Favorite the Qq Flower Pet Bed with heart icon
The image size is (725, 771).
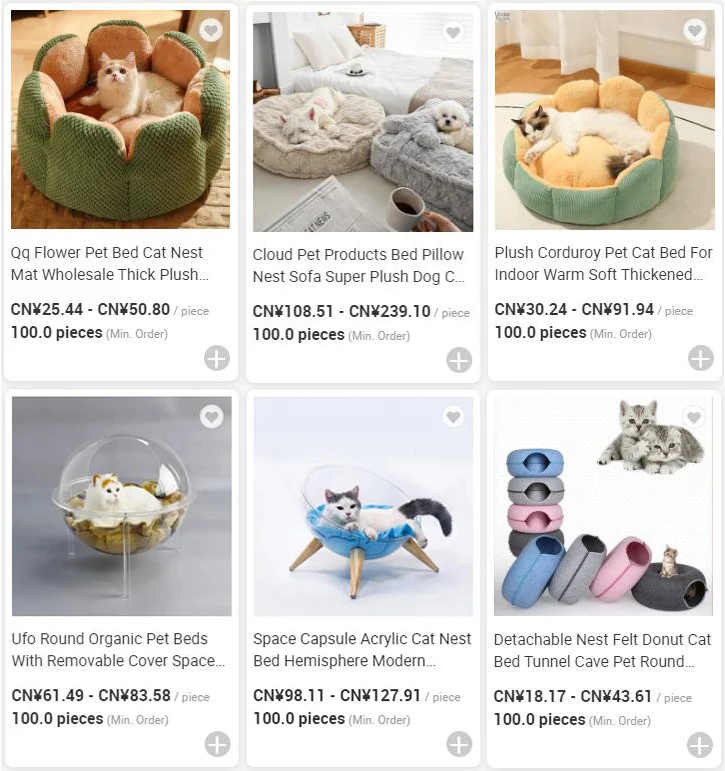click(211, 30)
